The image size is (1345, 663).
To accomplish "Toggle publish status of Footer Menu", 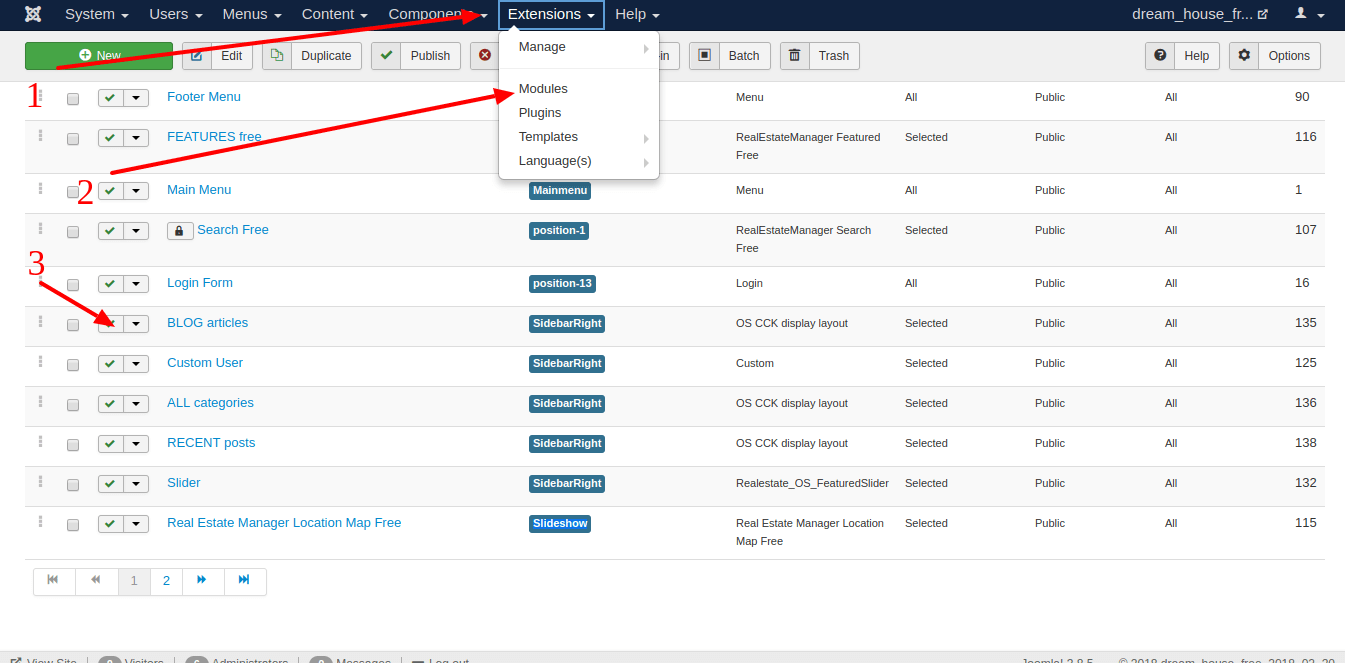I will (110, 98).
